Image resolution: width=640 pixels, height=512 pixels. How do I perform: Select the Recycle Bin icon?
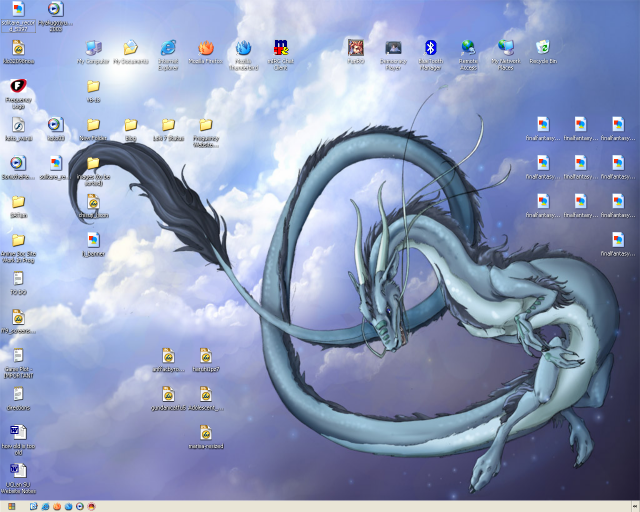pyautogui.click(x=543, y=51)
